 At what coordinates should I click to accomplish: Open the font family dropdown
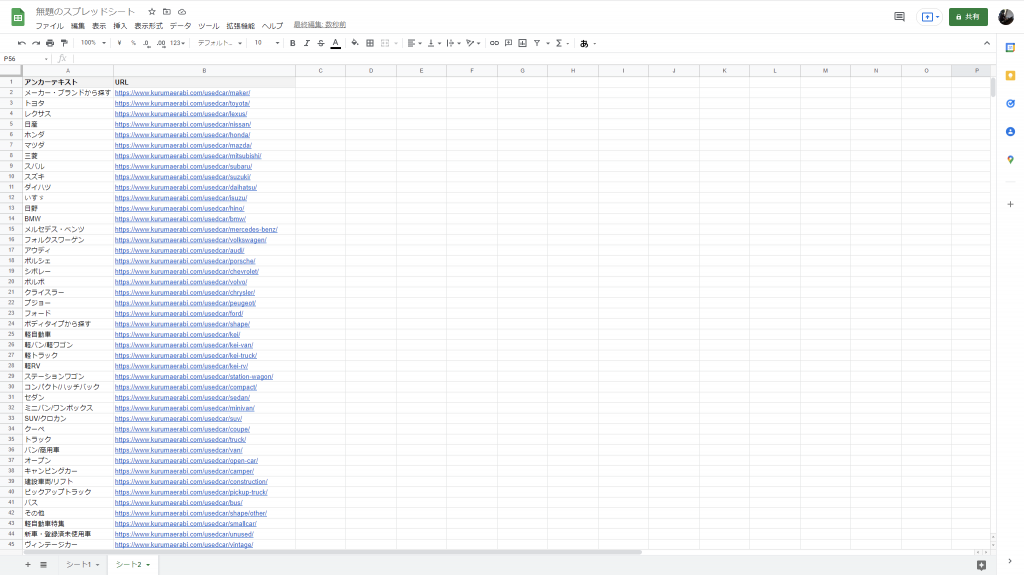pyautogui.click(x=219, y=43)
